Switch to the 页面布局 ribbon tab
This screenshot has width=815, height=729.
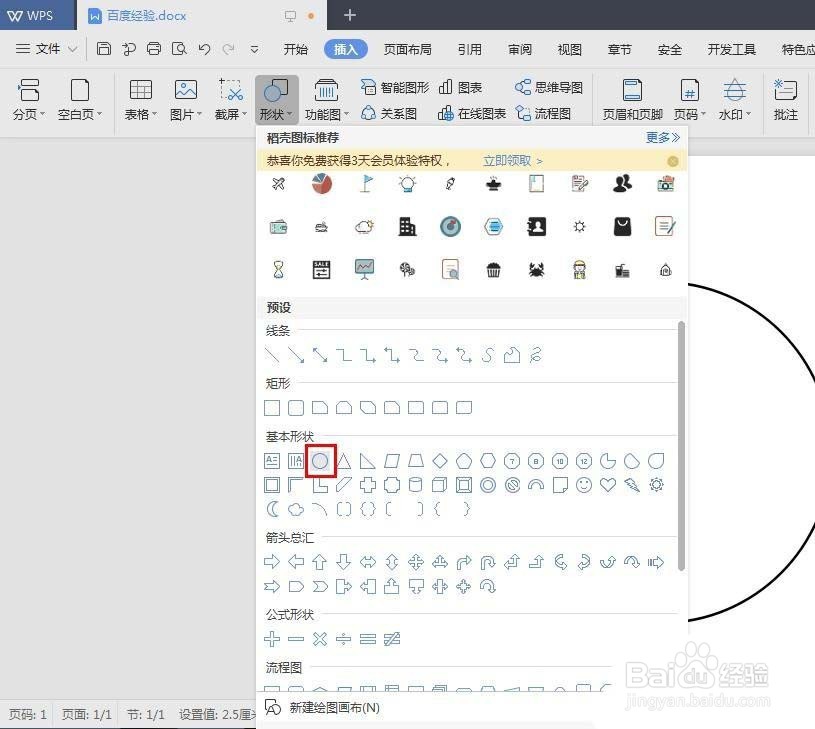(408, 48)
